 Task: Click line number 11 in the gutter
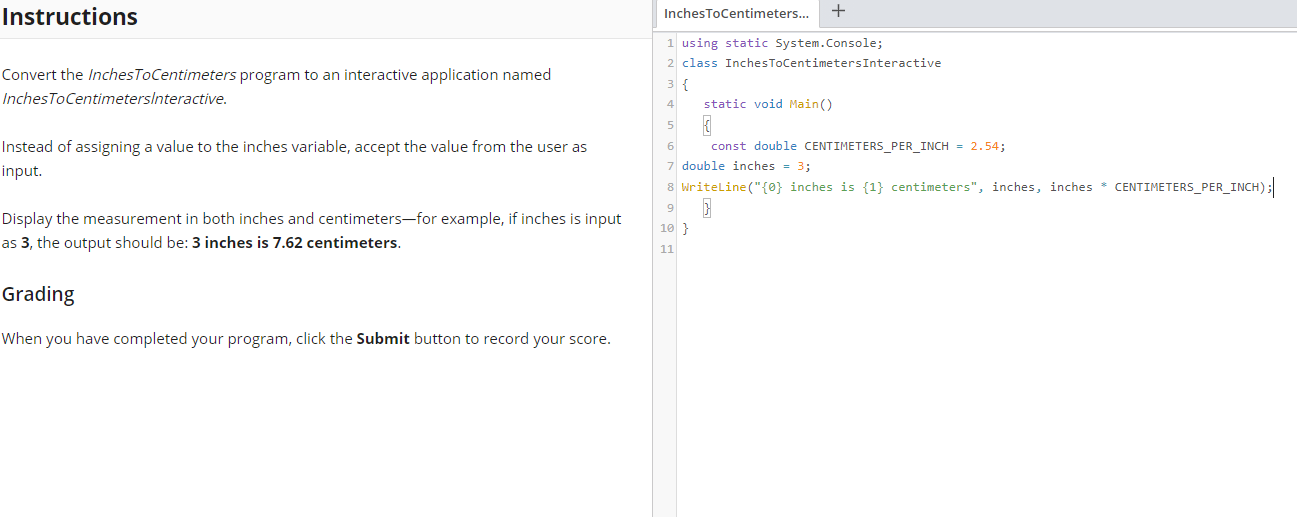click(667, 249)
